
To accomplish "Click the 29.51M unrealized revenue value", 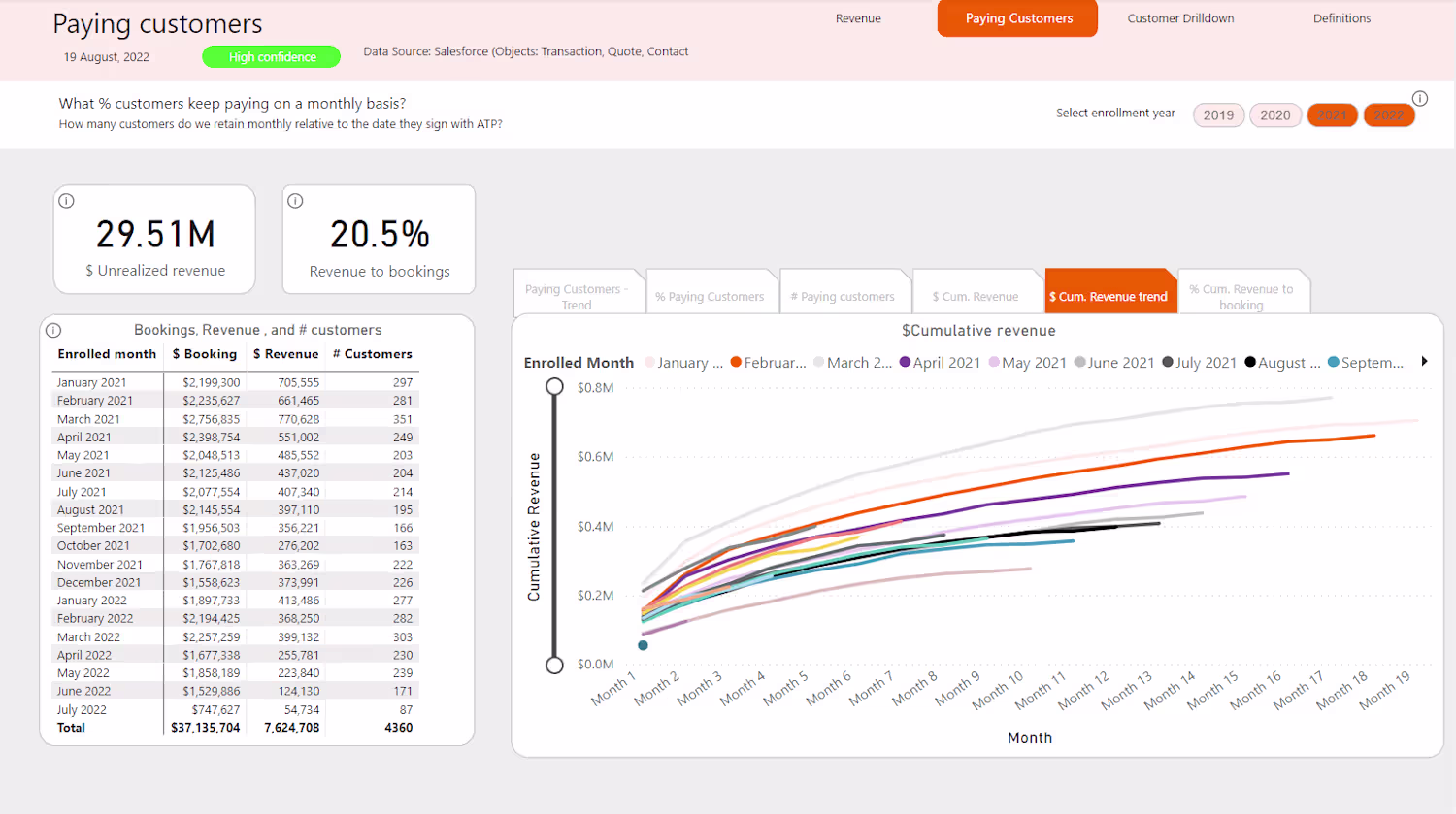I will pos(155,235).
